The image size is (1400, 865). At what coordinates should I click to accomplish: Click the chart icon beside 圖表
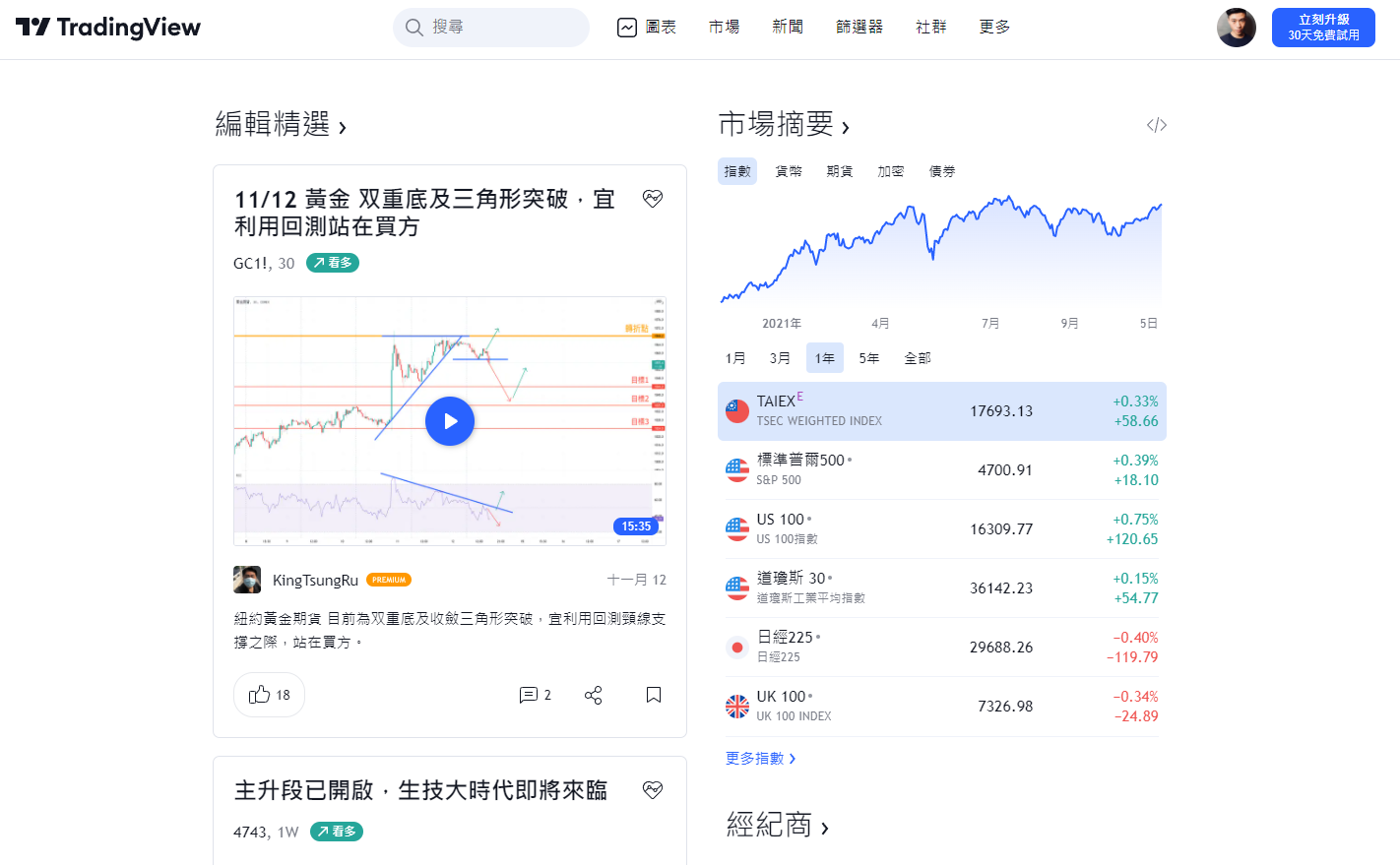(x=627, y=28)
